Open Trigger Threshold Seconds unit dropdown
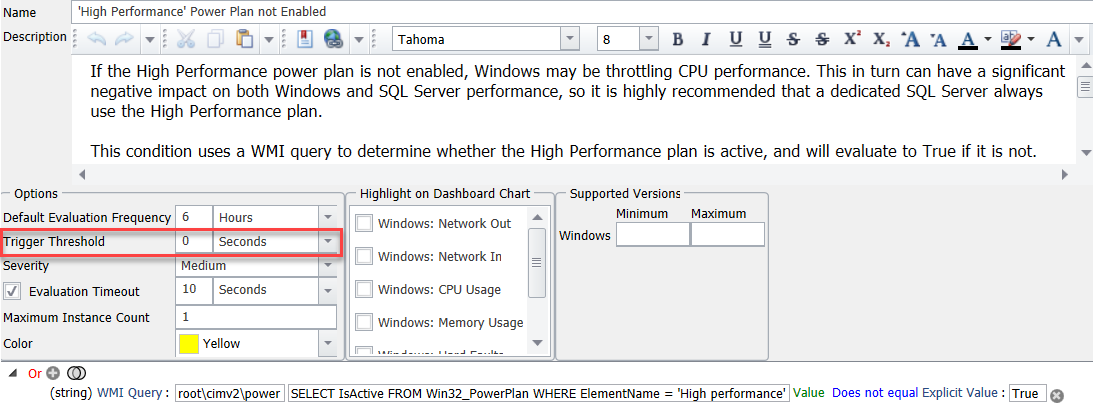Screen dimensions: 1093x419 click(x=327, y=242)
